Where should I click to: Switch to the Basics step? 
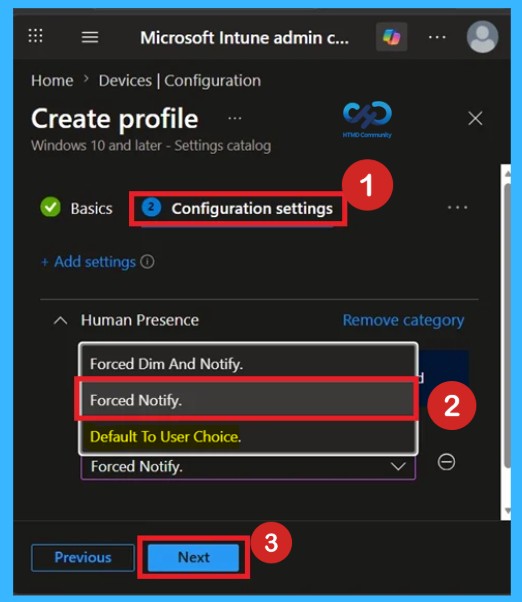pos(77,208)
